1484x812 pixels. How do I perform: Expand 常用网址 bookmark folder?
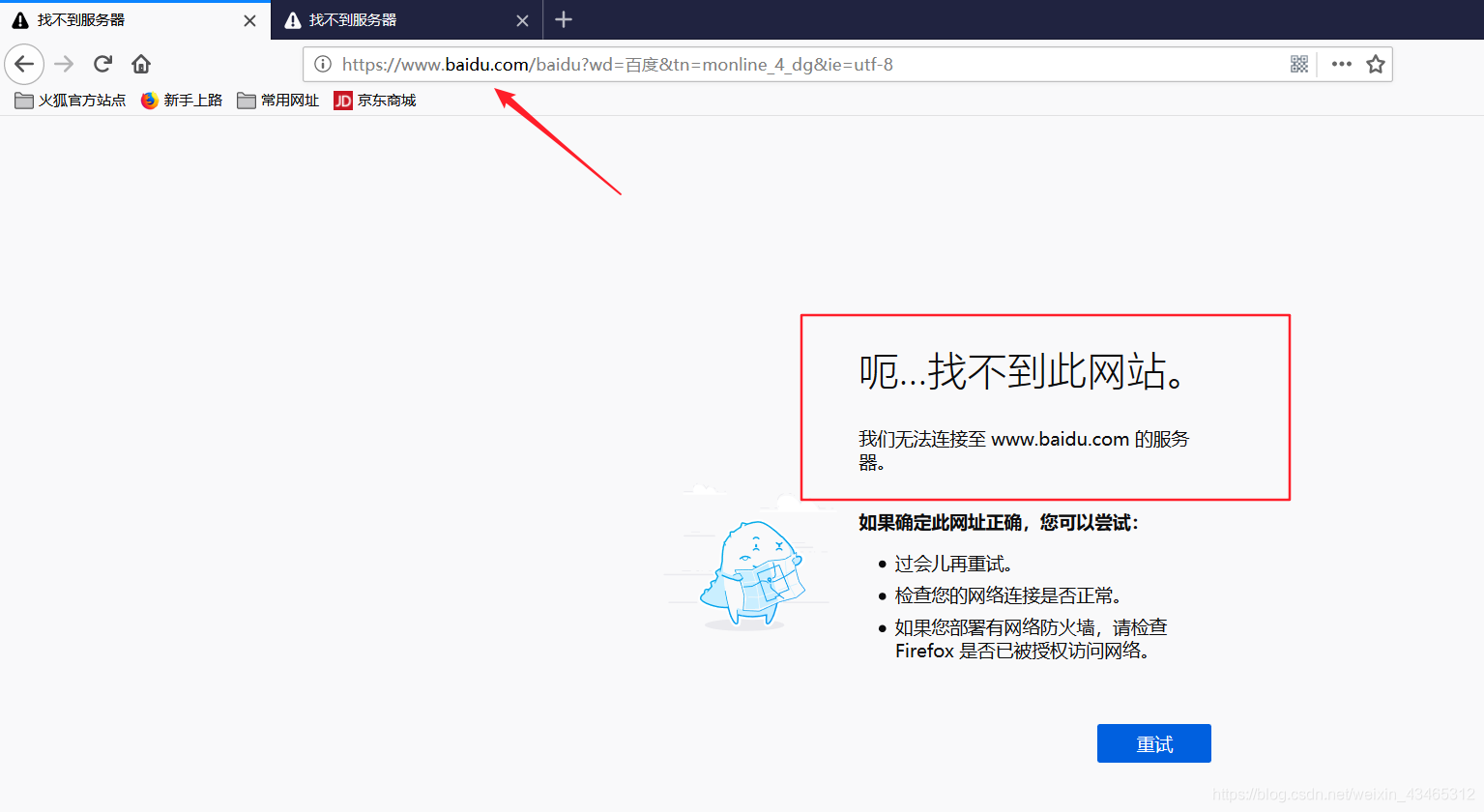click(278, 101)
